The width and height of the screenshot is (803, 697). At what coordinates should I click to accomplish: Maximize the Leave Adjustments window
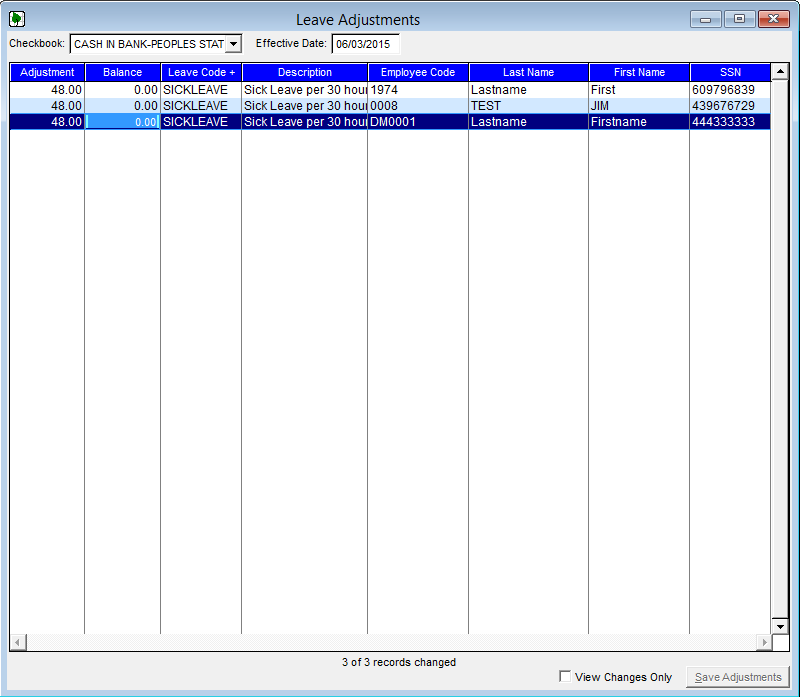click(x=739, y=19)
